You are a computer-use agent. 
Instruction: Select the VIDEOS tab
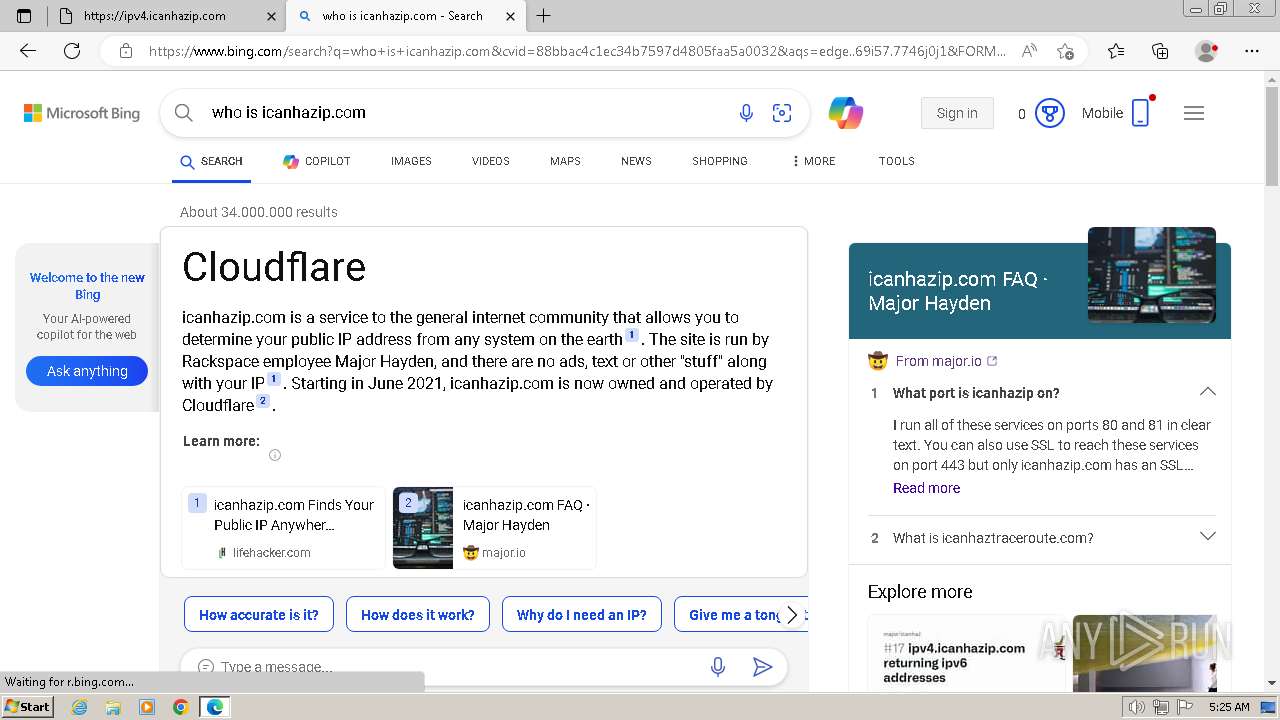point(491,161)
